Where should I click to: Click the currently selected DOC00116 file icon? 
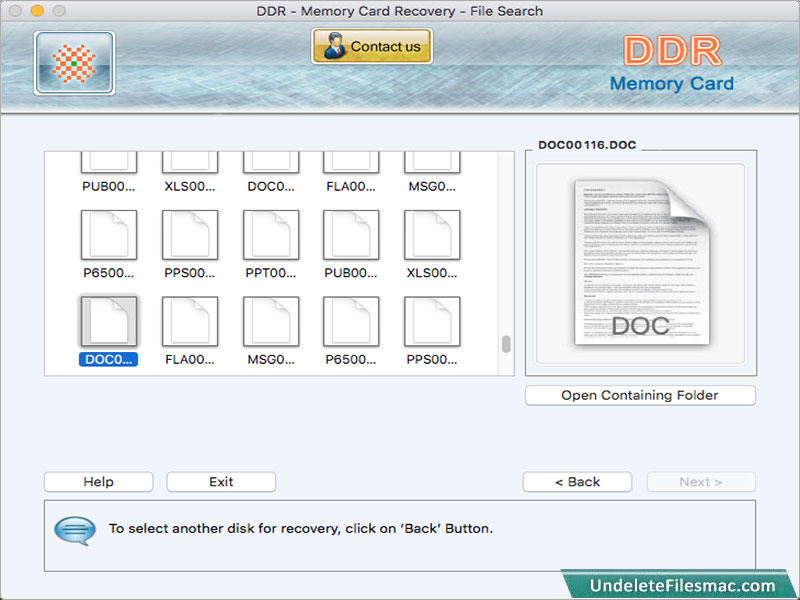(x=109, y=322)
